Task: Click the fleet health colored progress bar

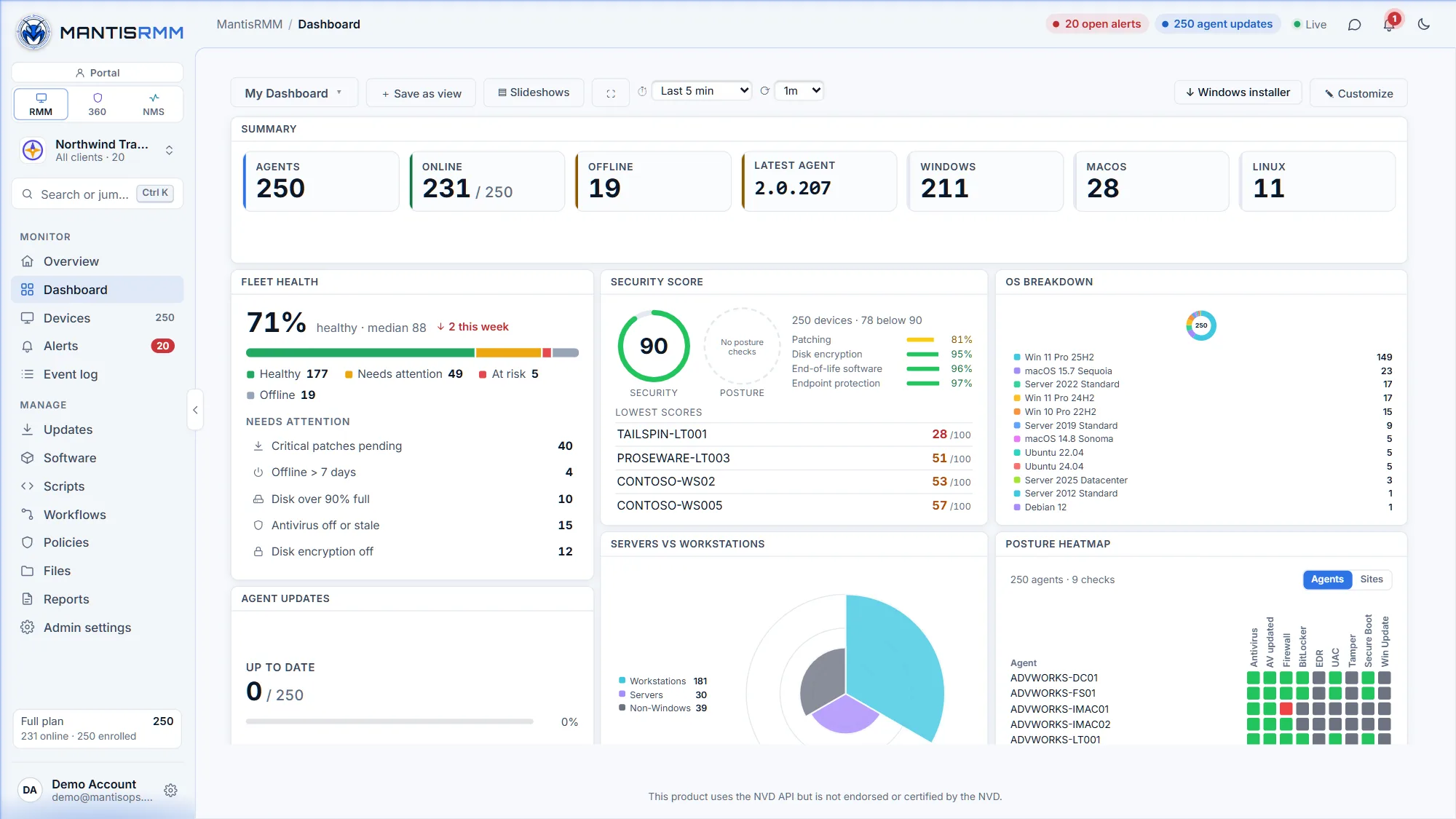Action: tap(412, 352)
